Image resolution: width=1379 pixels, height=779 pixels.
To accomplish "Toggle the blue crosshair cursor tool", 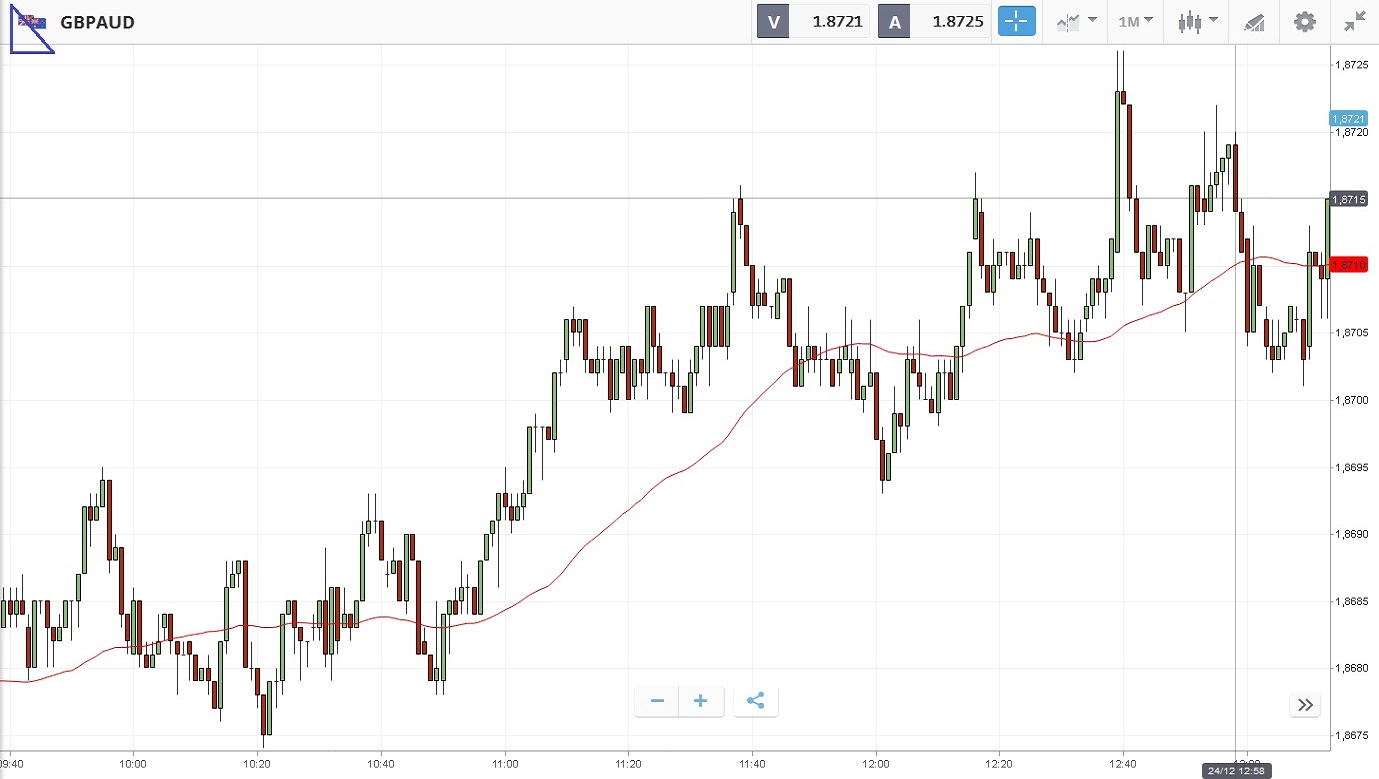I will click(x=1016, y=21).
